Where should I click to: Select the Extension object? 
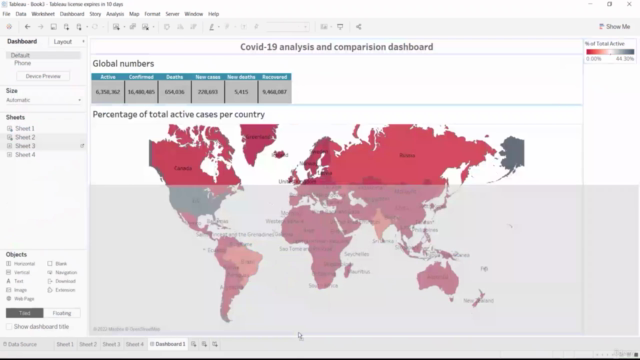coord(61,290)
